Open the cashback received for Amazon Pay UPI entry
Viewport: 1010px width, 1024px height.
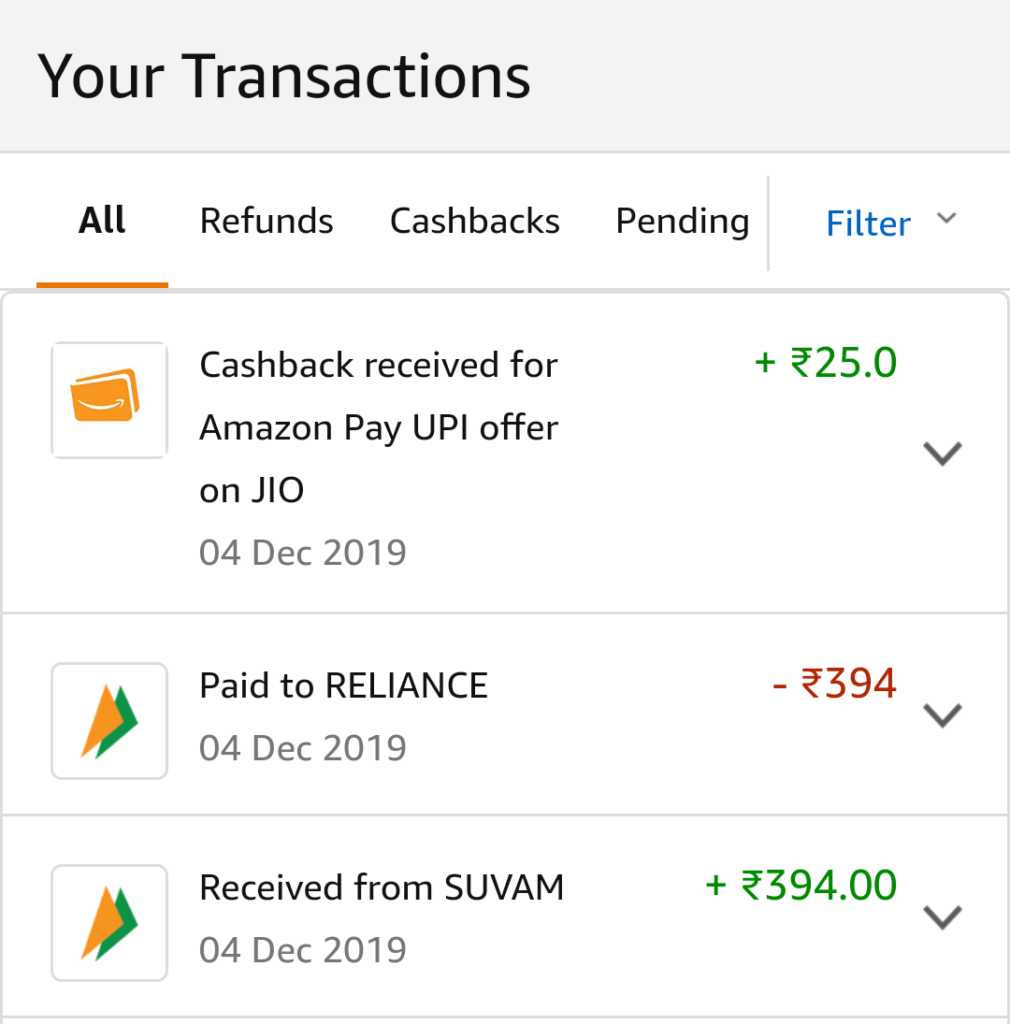click(505, 453)
